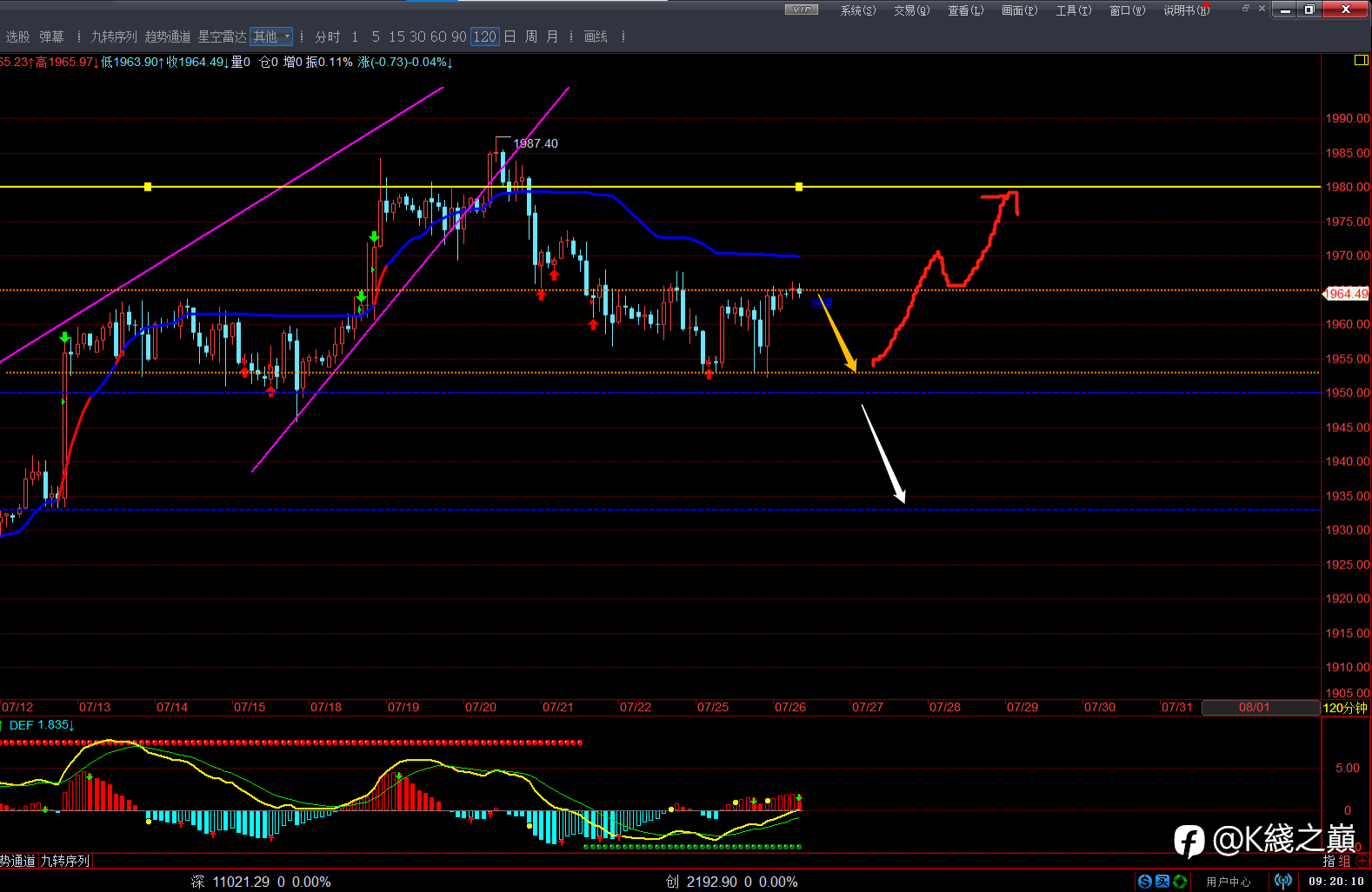
Task: Select the 5 minute period
Action: (x=376, y=37)
